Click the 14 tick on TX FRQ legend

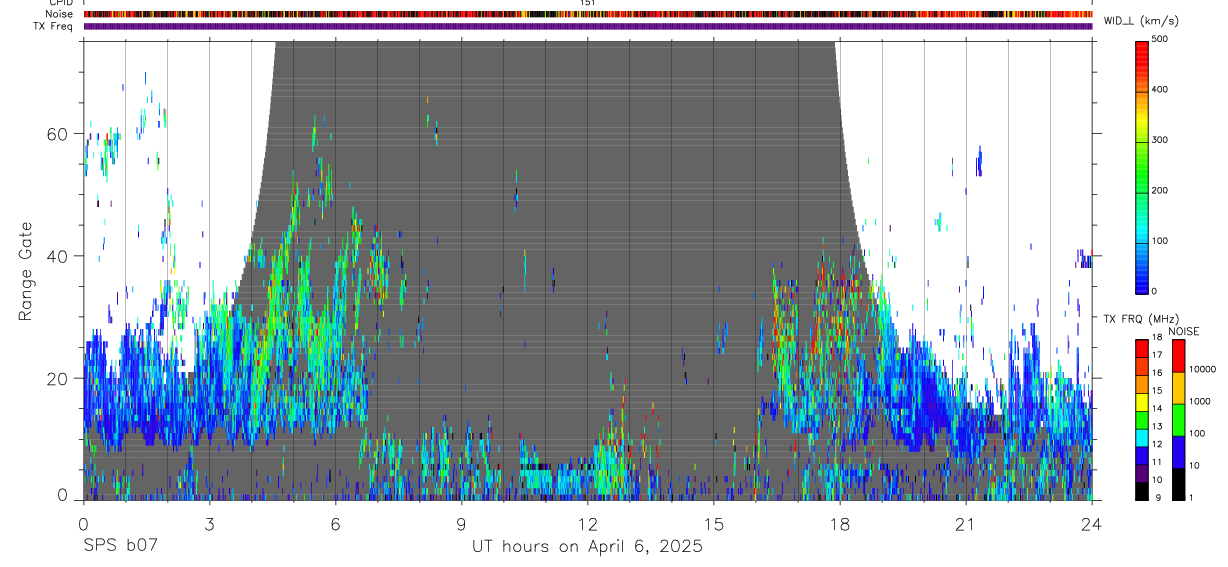coord(1158,408)
